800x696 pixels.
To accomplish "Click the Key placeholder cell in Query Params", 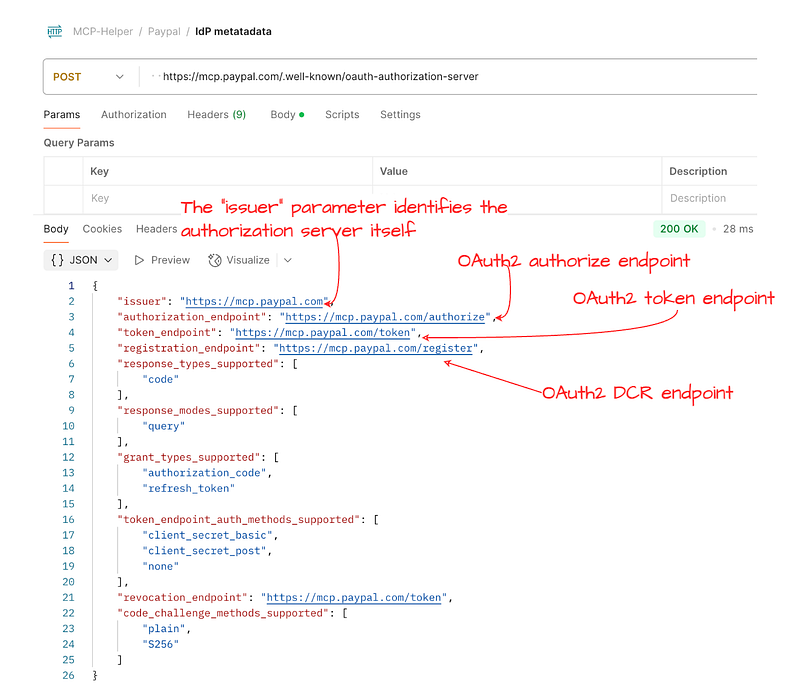I will click(228, 198).
